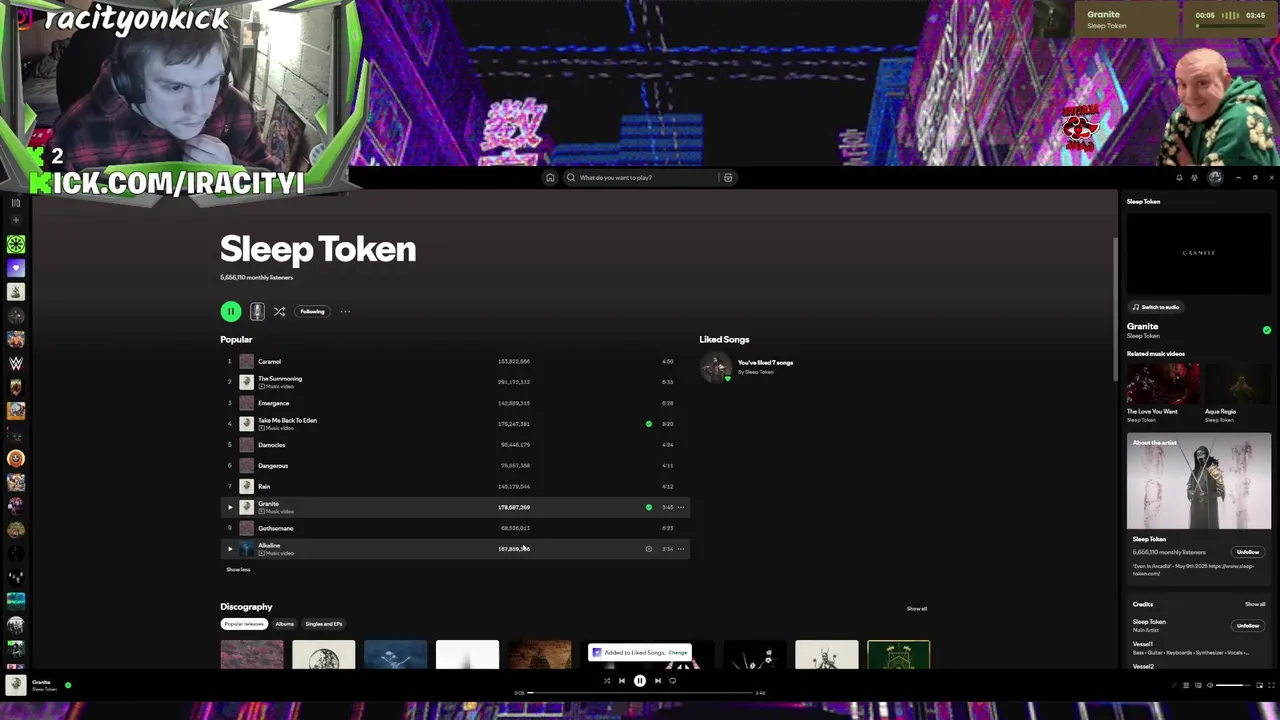Adjust the volume slider in player bar
The image size is (1280, 720).
point(1233,685)
